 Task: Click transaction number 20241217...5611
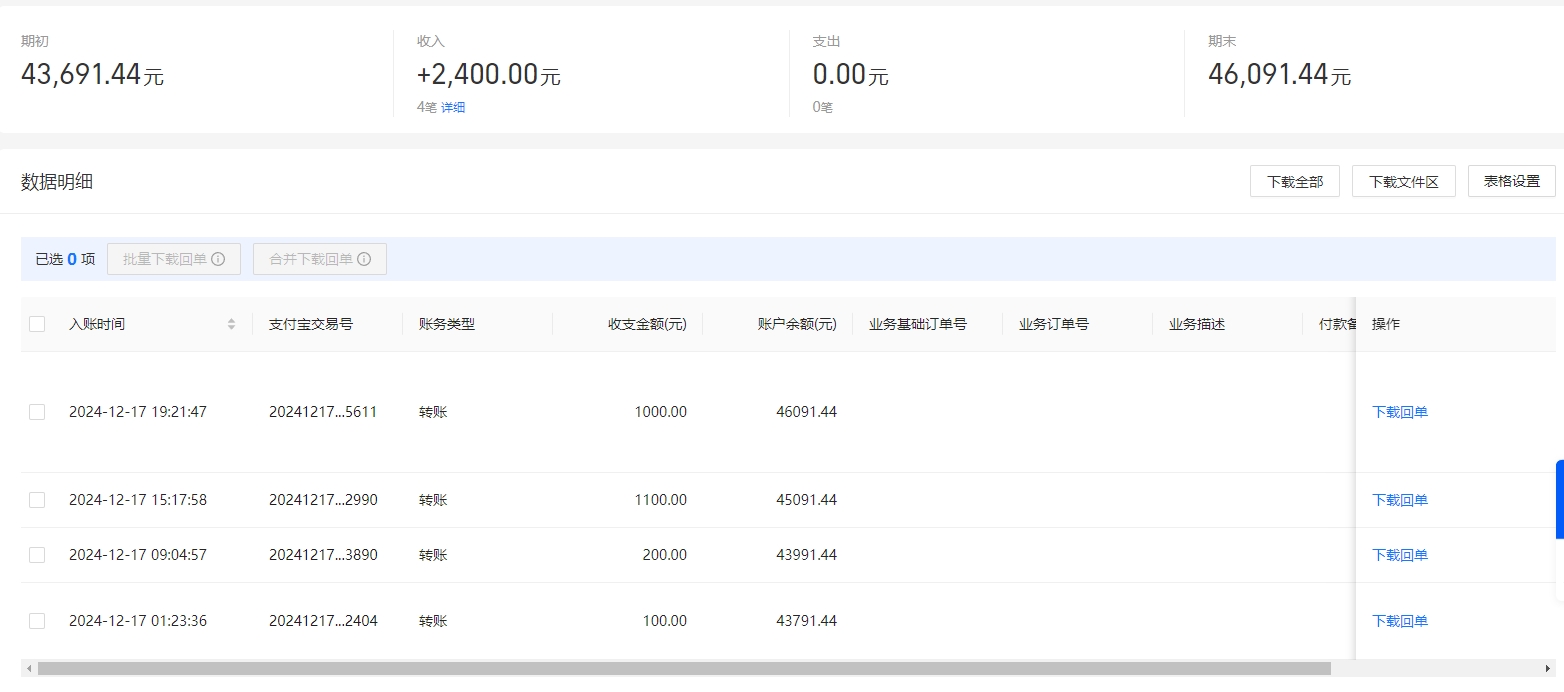[x=323, y=412]
